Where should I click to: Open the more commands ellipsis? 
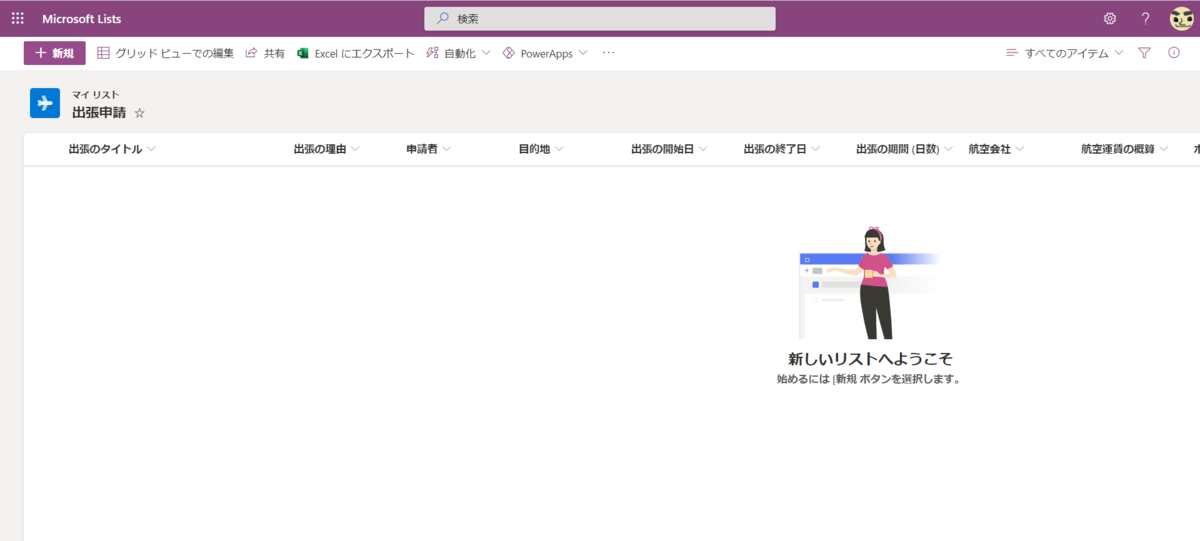click(x=608, y=53)
